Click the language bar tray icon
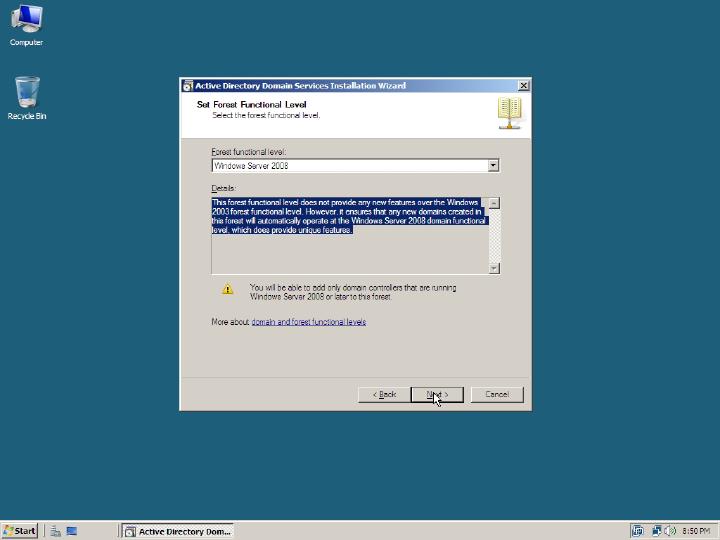 click(637, 531)
